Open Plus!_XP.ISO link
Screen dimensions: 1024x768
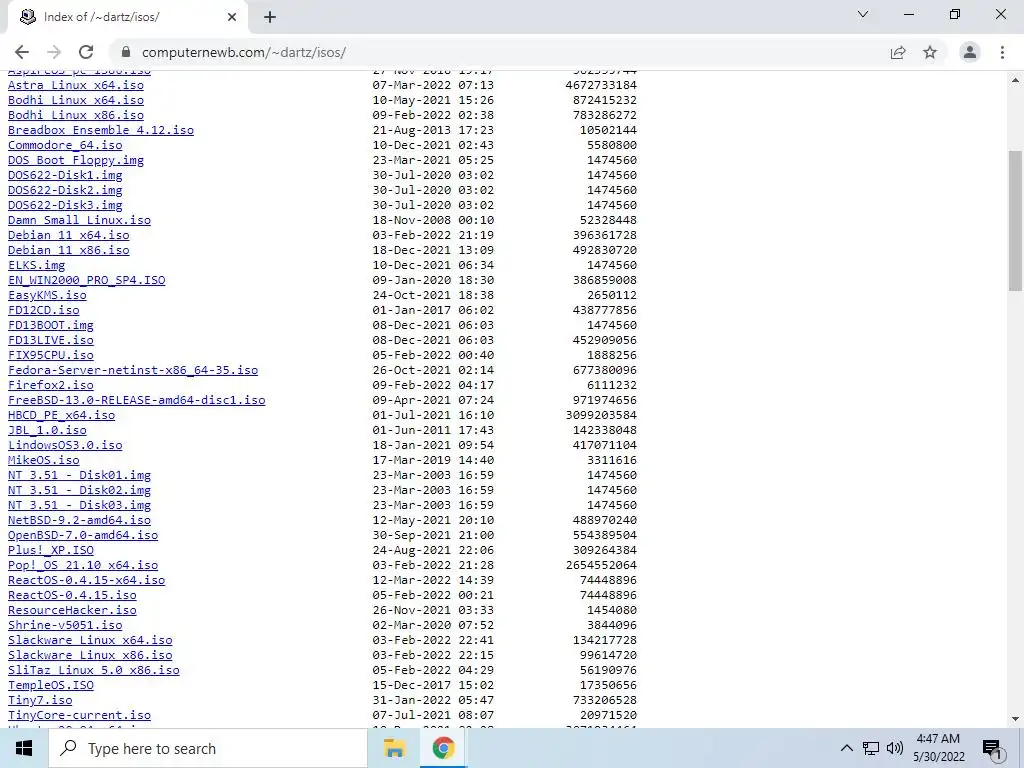tap(50, 551)
